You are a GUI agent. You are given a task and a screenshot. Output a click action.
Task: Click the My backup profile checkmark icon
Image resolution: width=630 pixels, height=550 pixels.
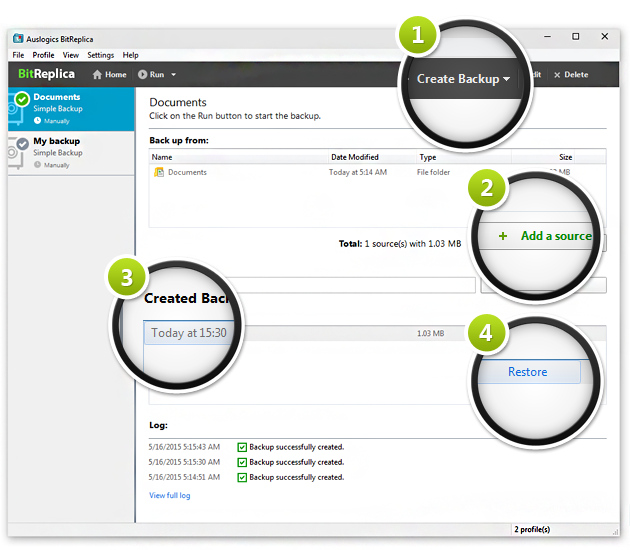click(x=22, y=143)
